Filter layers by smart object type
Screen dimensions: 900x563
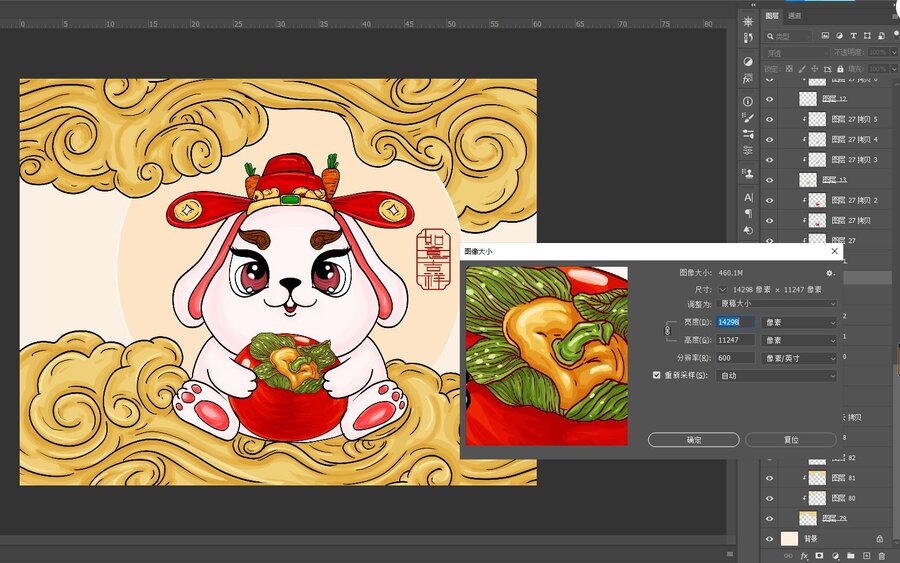881,36
